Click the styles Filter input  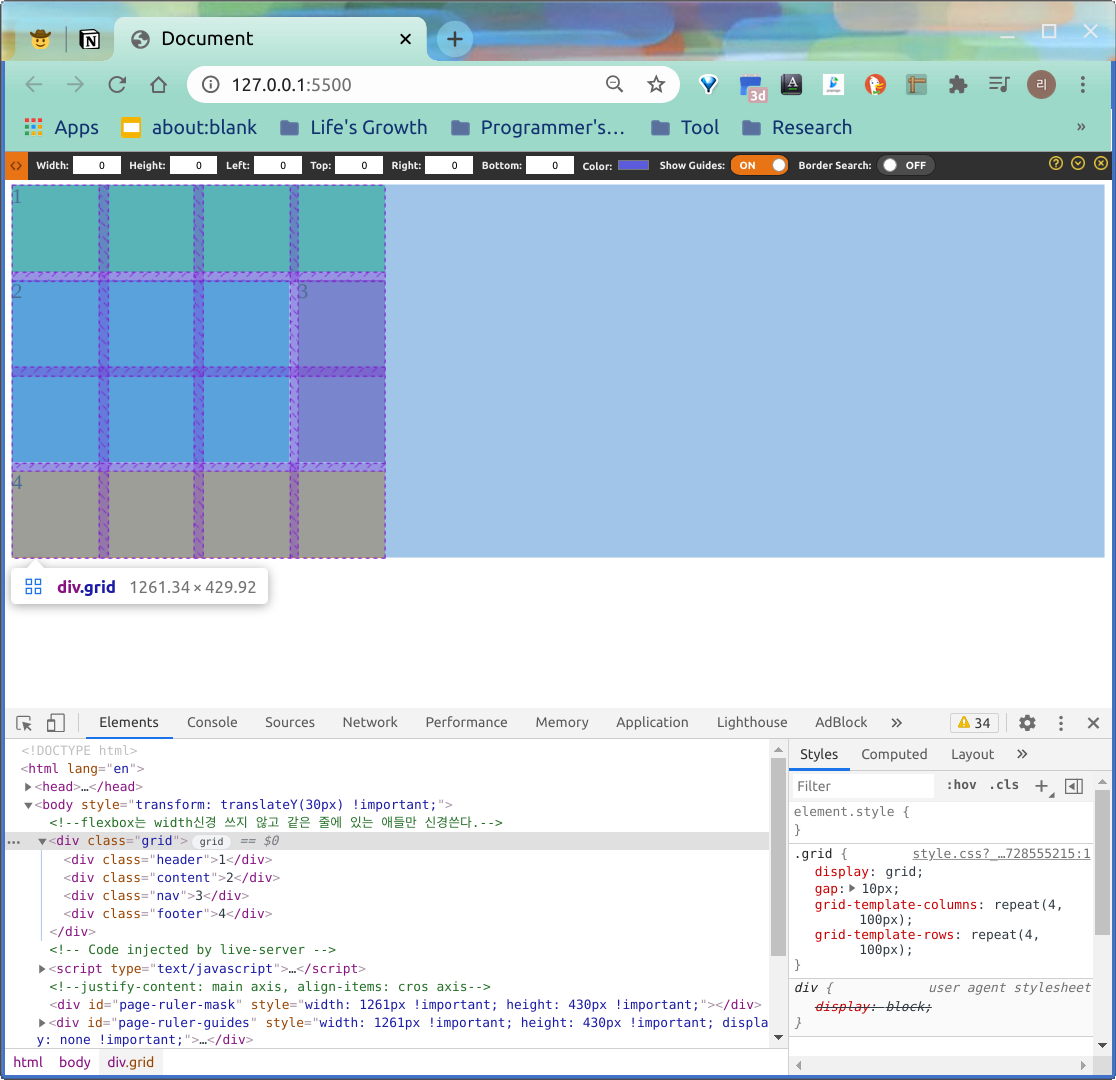(863, 786)
